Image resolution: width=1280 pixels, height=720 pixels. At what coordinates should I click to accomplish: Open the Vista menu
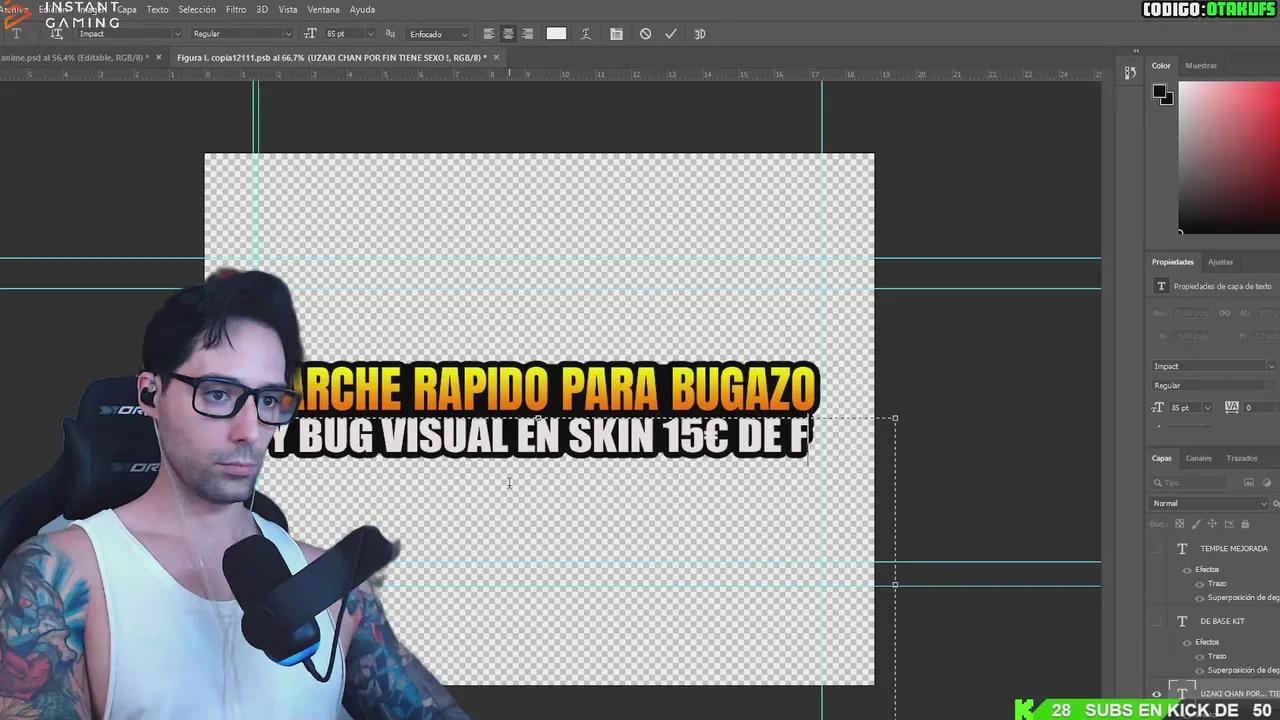(x=288, y=9)
